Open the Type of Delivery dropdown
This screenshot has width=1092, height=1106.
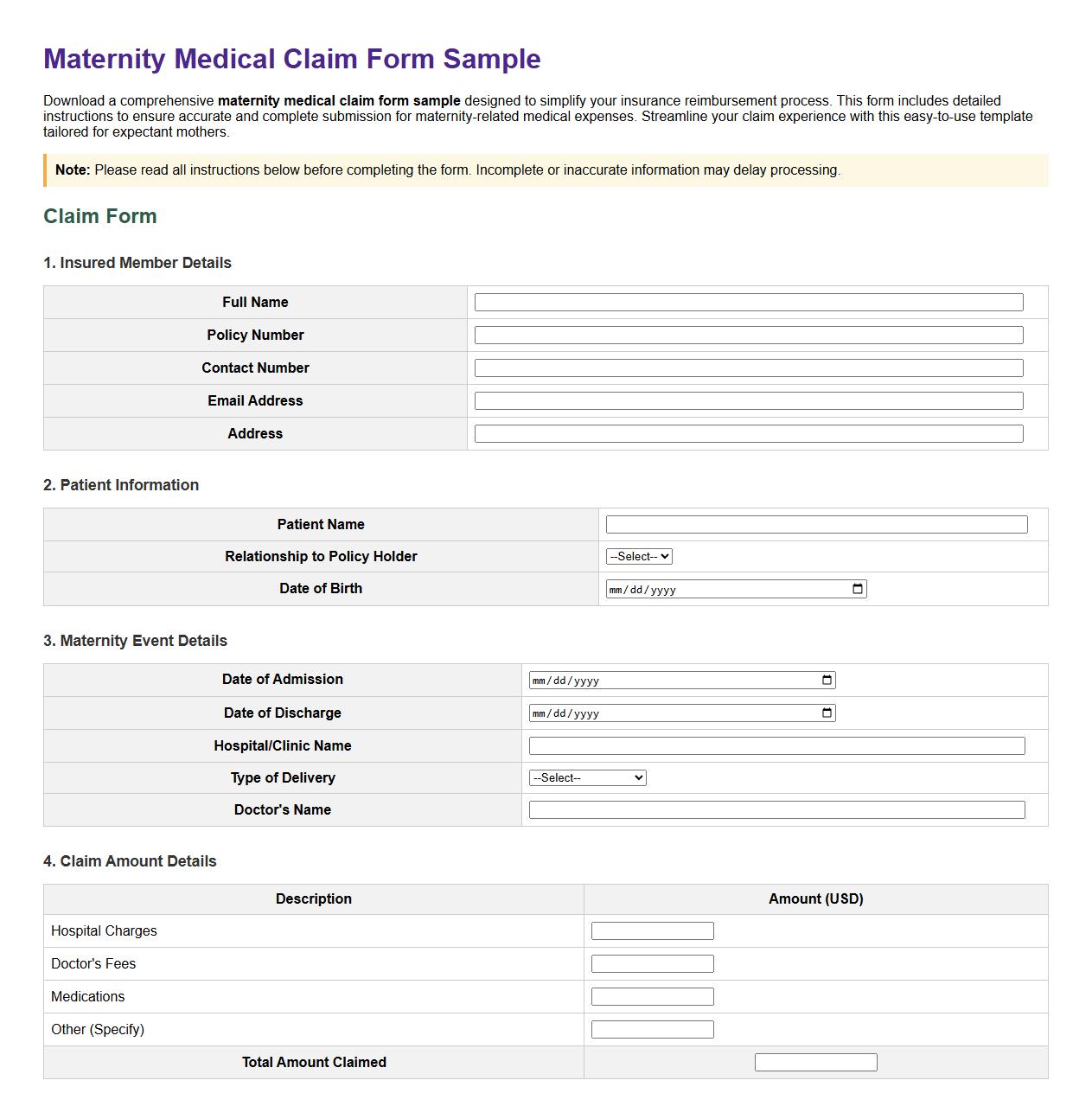coord(586,777)
